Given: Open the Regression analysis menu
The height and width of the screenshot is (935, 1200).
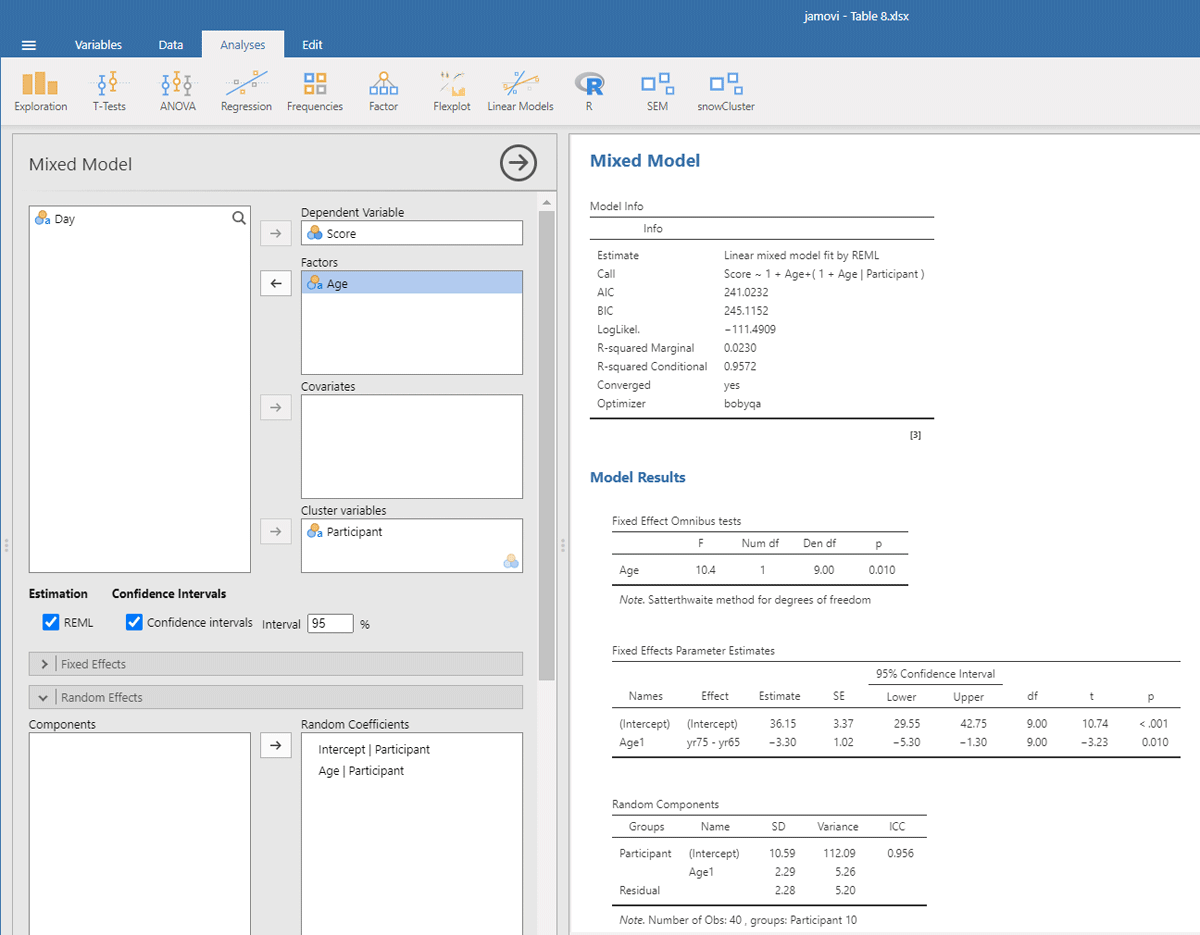Looking at the screenshot, I should click(246, 91).
